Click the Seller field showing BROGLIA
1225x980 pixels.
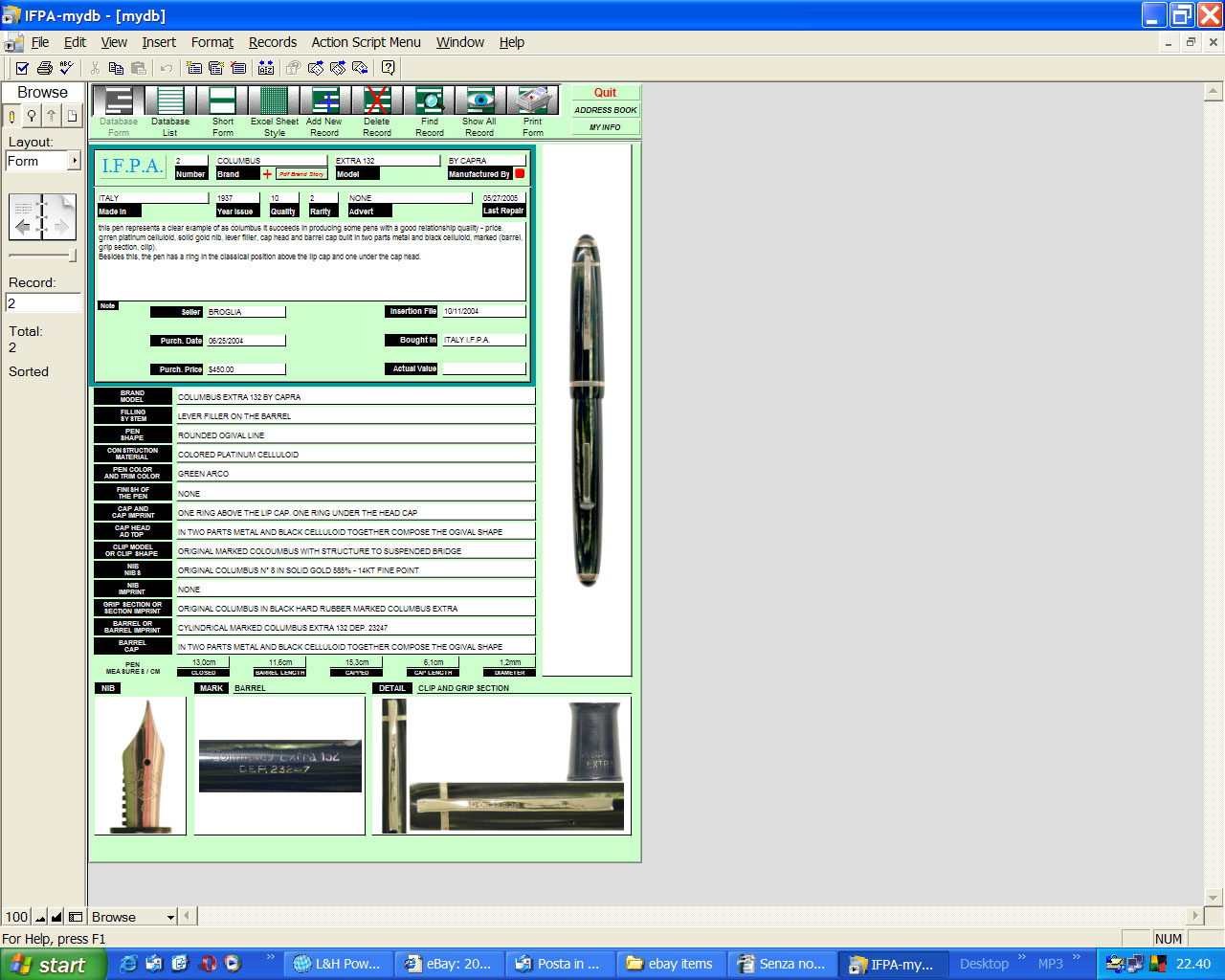[246, 312]
